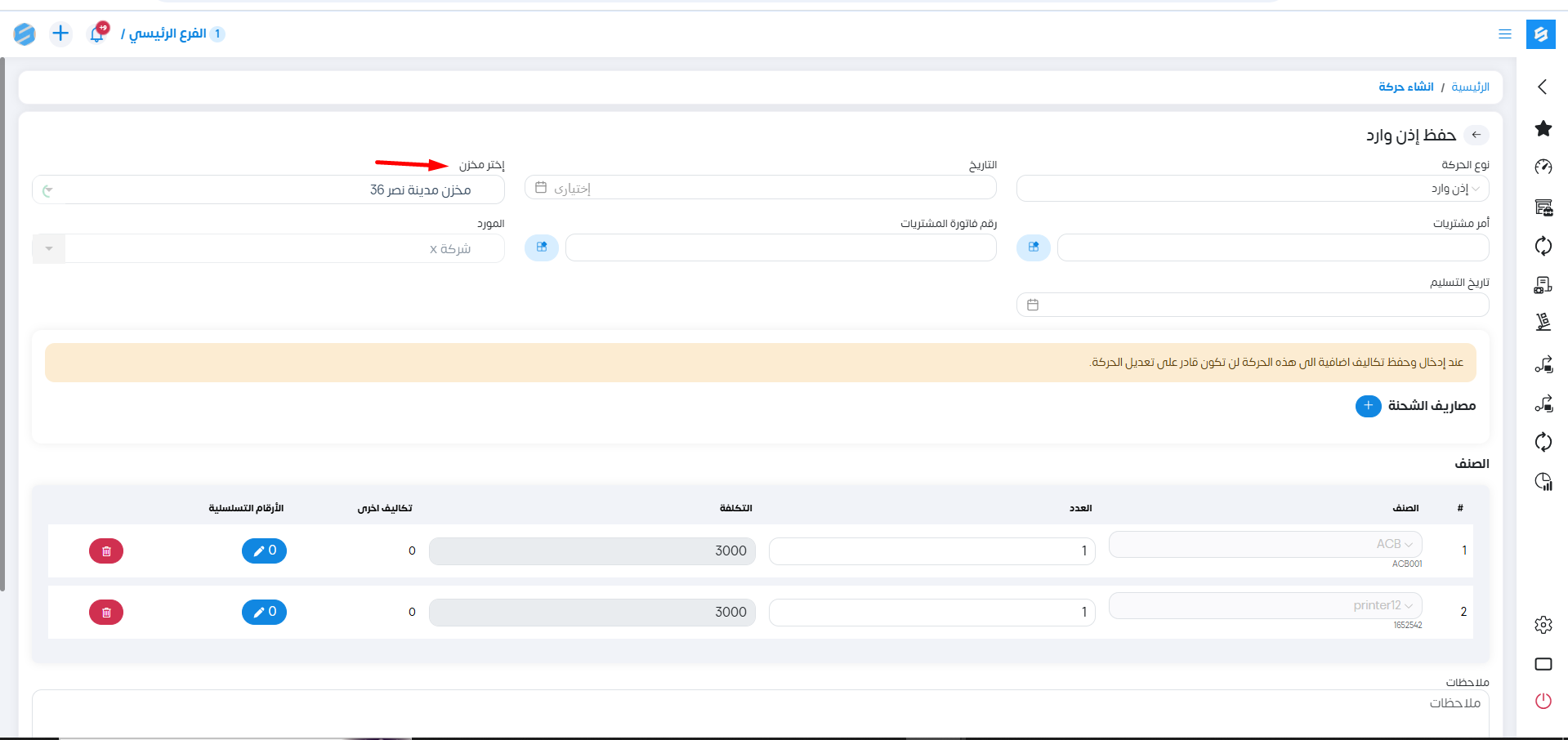Image resolution: width=1568 pixels, height=740 pixels.
Task: Expand the supplier dropdown
Action: click(49, 248)
